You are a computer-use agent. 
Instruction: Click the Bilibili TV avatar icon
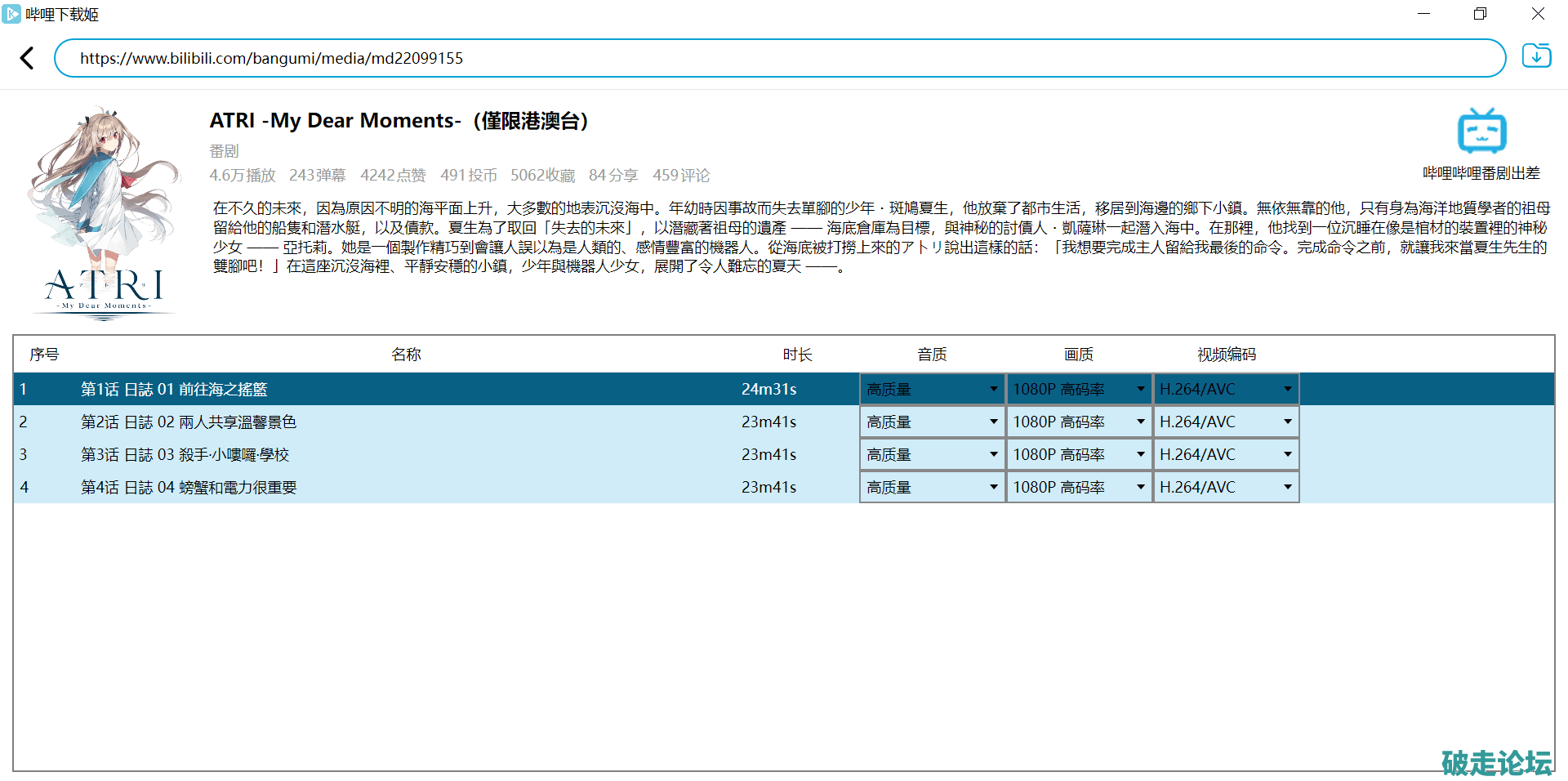pyautogui.click(x=1481, y=131)
